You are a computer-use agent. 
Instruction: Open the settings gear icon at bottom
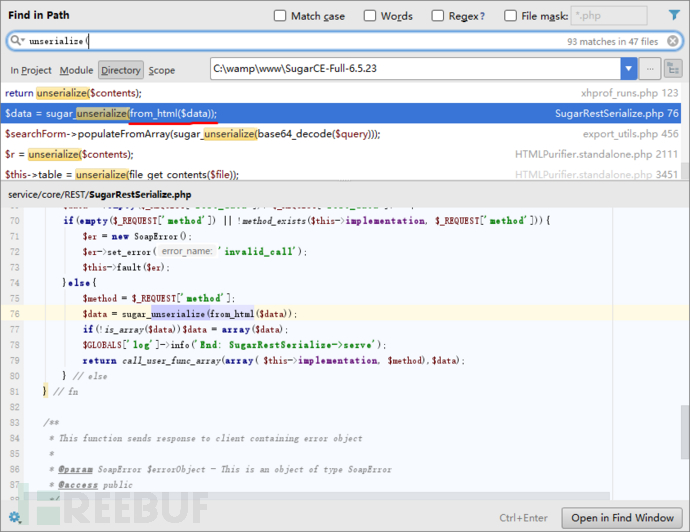pos(14,517)
